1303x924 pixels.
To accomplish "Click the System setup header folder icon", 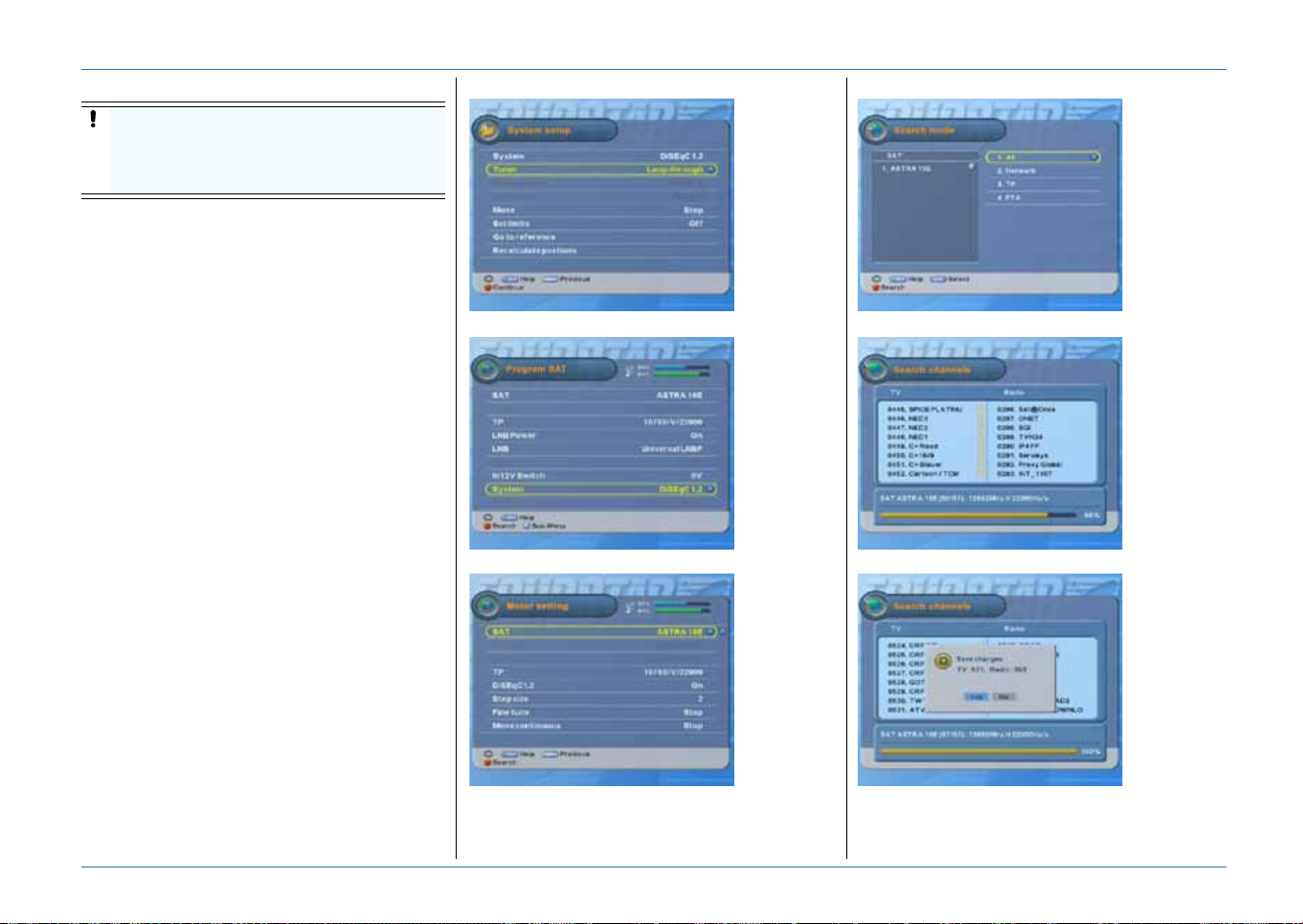I will (x=487, y=129).
